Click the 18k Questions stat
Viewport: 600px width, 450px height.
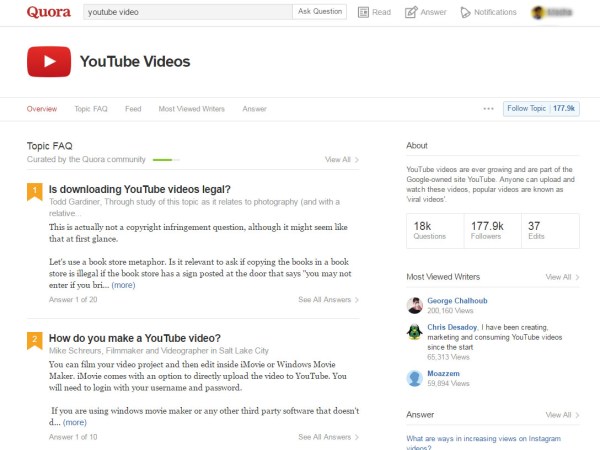coord(435,231)
